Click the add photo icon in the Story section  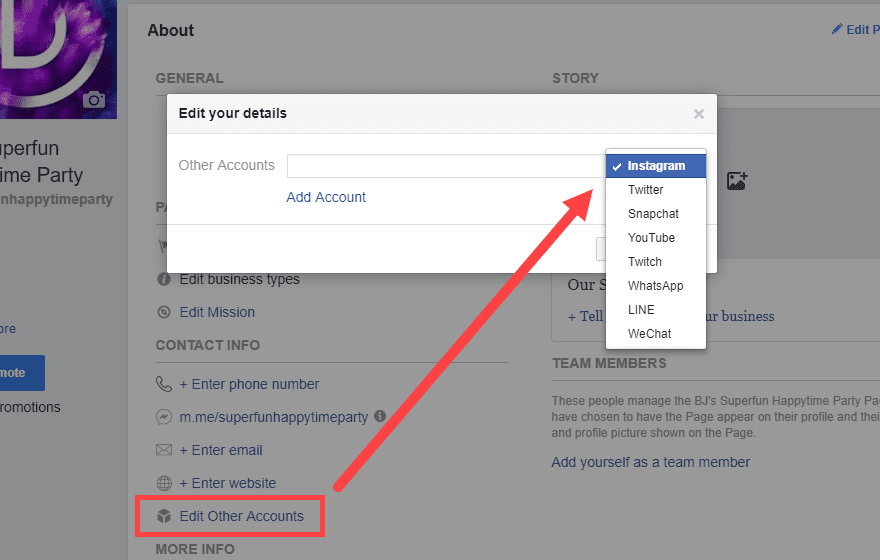point(737,181)
